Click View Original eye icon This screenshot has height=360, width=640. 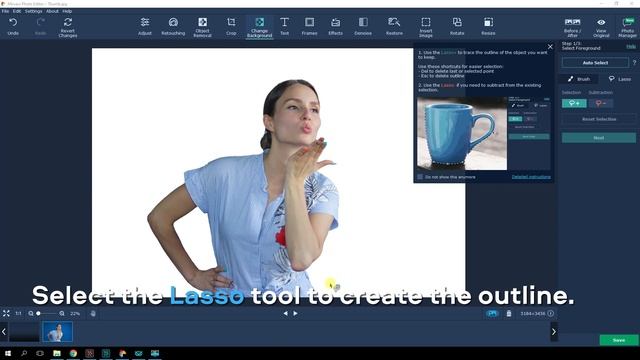coord(601,27)
